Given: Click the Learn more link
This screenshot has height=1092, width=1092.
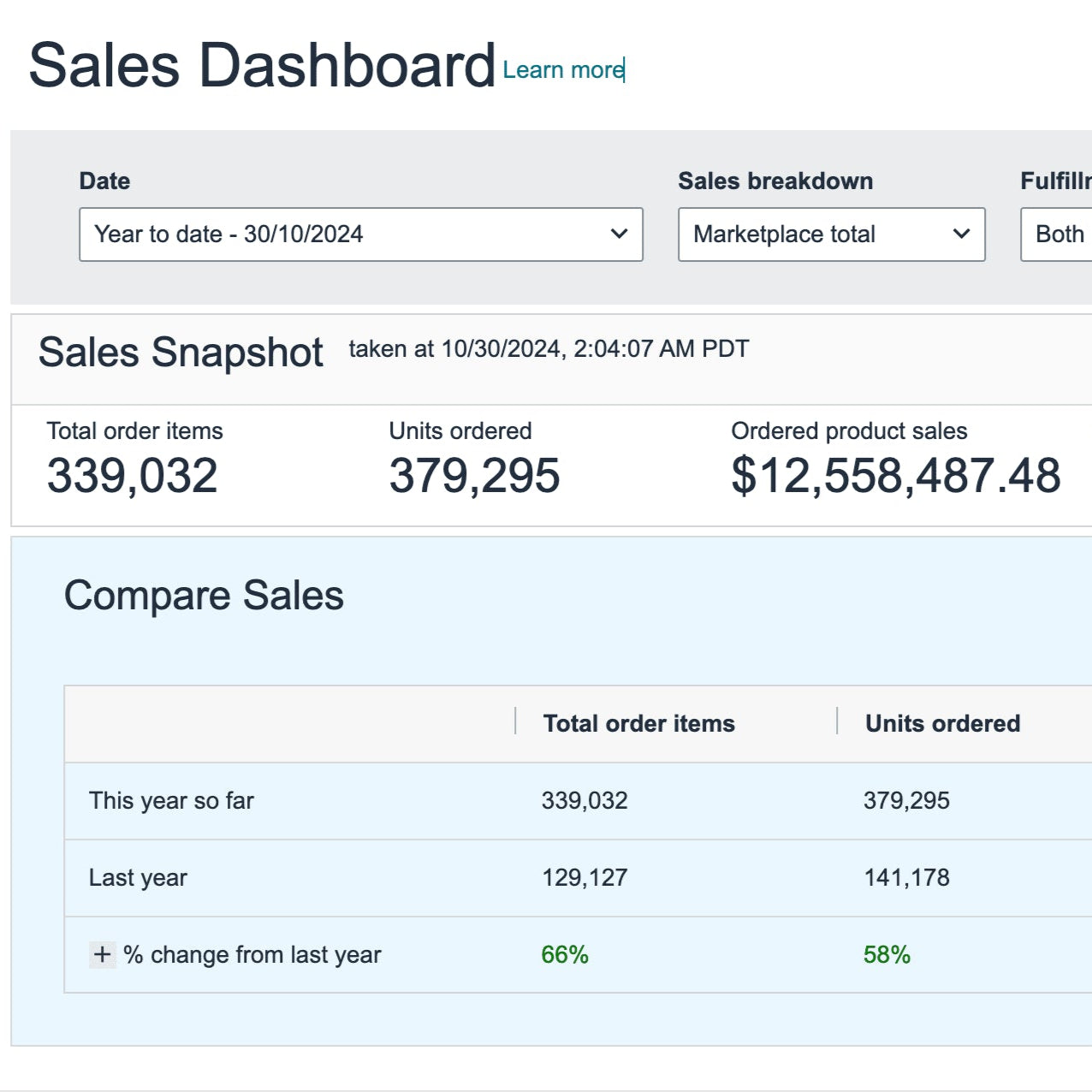Looking at the screenshot, I should (563, 70).
